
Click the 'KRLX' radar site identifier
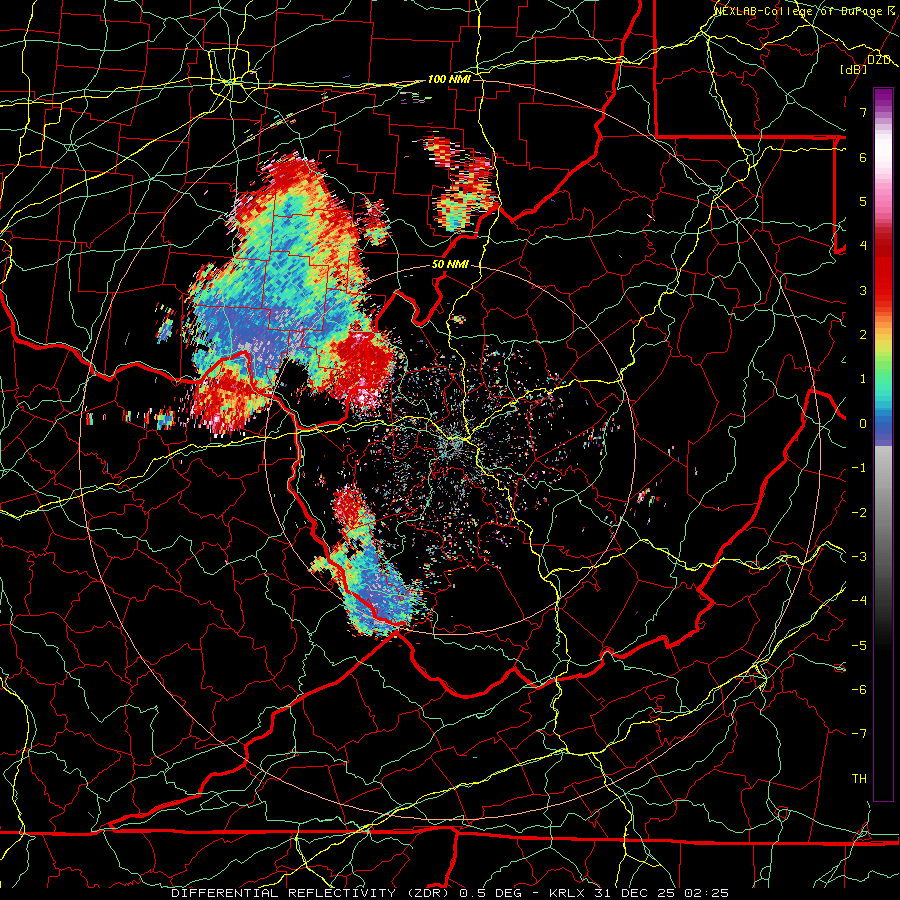click(x=567, y=893)
